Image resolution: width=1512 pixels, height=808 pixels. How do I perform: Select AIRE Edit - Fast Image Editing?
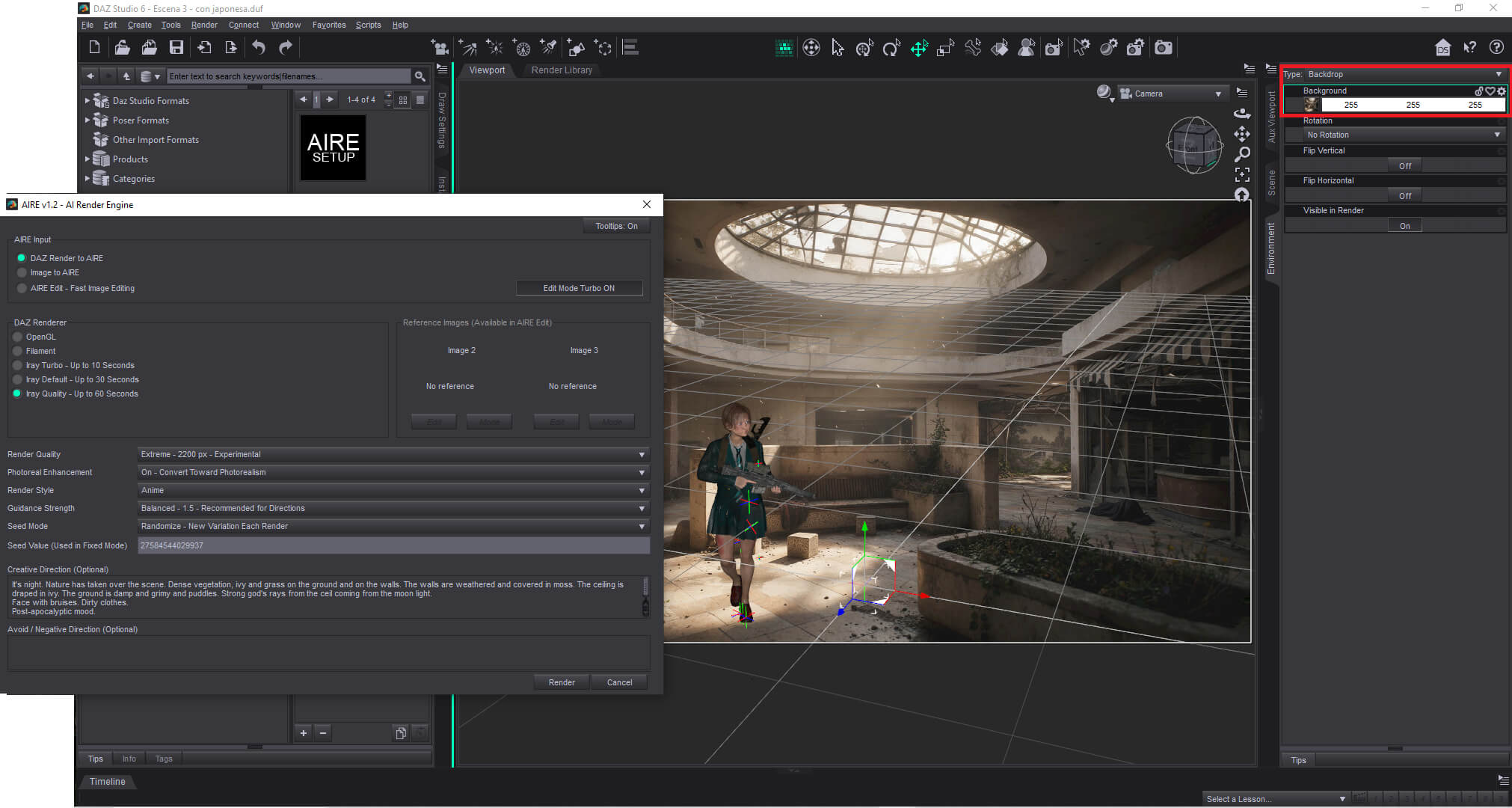pyautogui.click(x=22, y=288)
